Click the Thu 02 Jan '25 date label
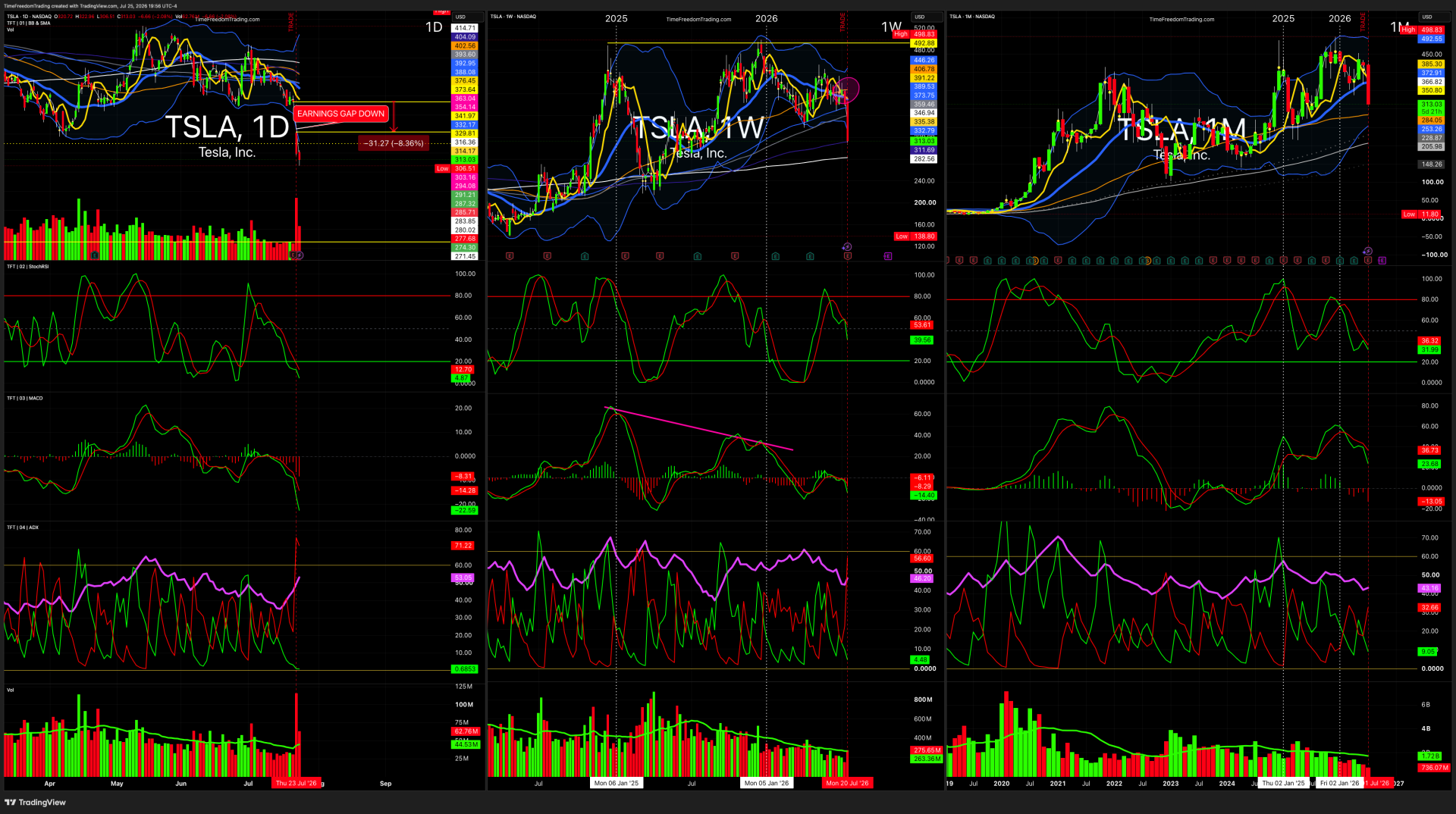Image resolution: width=1456 pixels, height=814 pixels. [1284, 784]
